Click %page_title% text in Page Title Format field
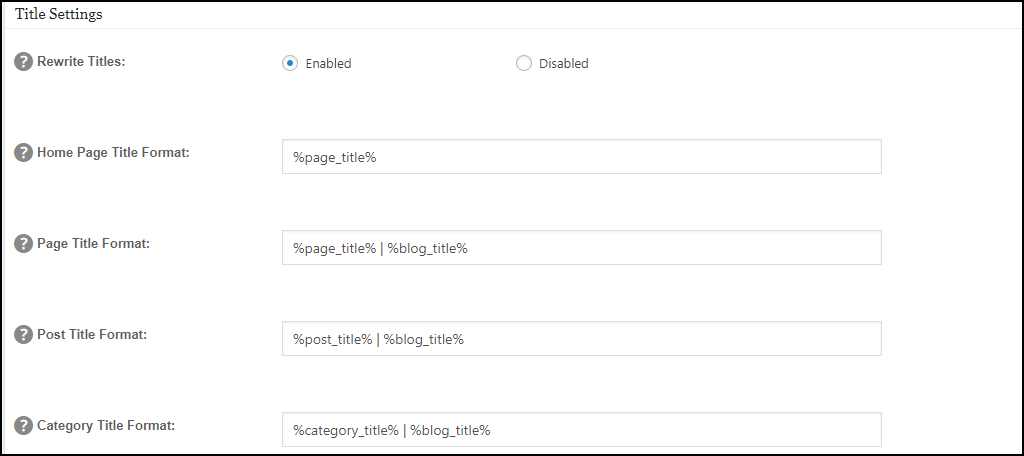Image resolution: width=1024 pixels, height=456 pixels. 334,249
